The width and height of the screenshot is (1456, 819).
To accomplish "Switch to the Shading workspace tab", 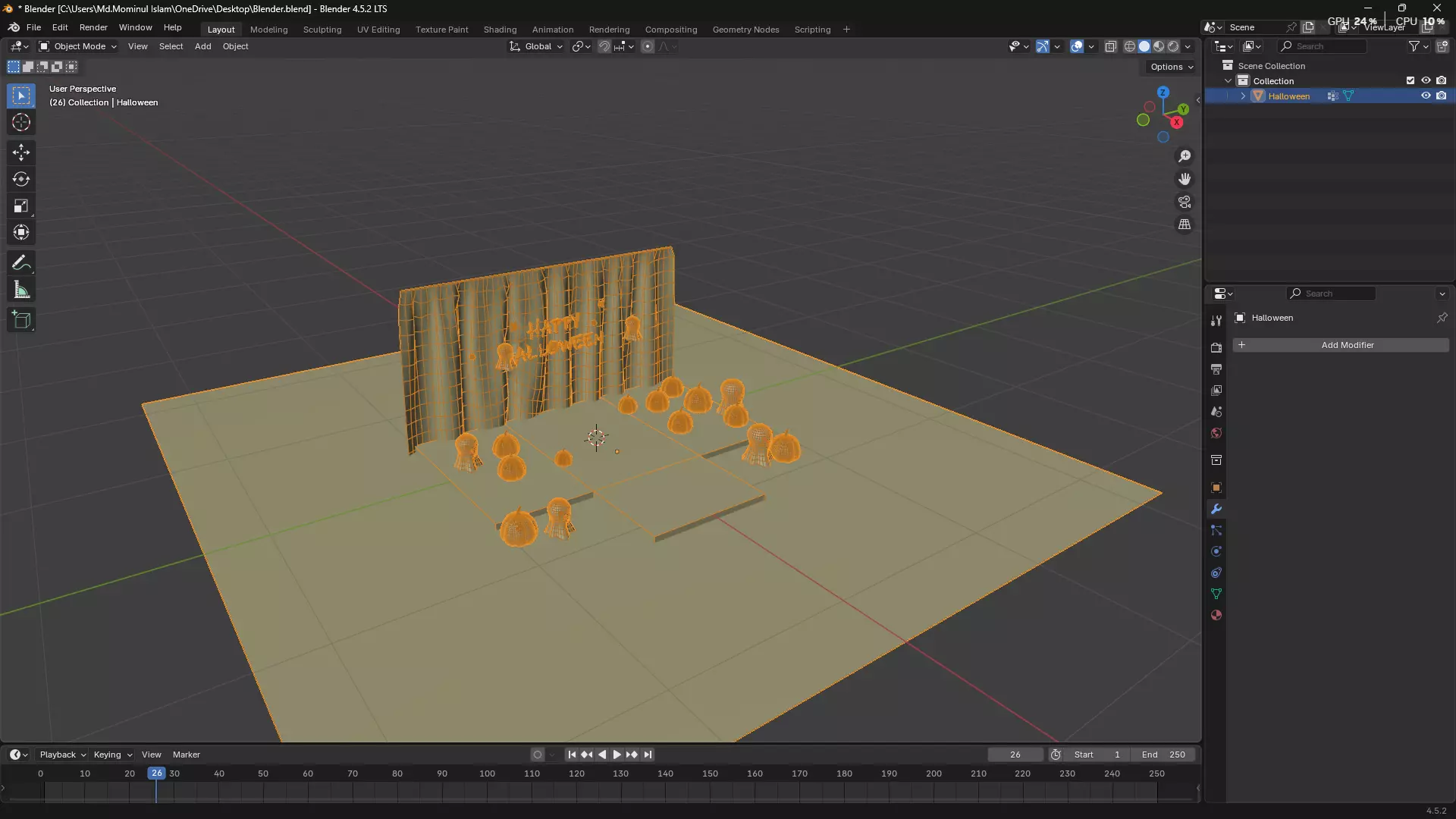I will 500,30.
